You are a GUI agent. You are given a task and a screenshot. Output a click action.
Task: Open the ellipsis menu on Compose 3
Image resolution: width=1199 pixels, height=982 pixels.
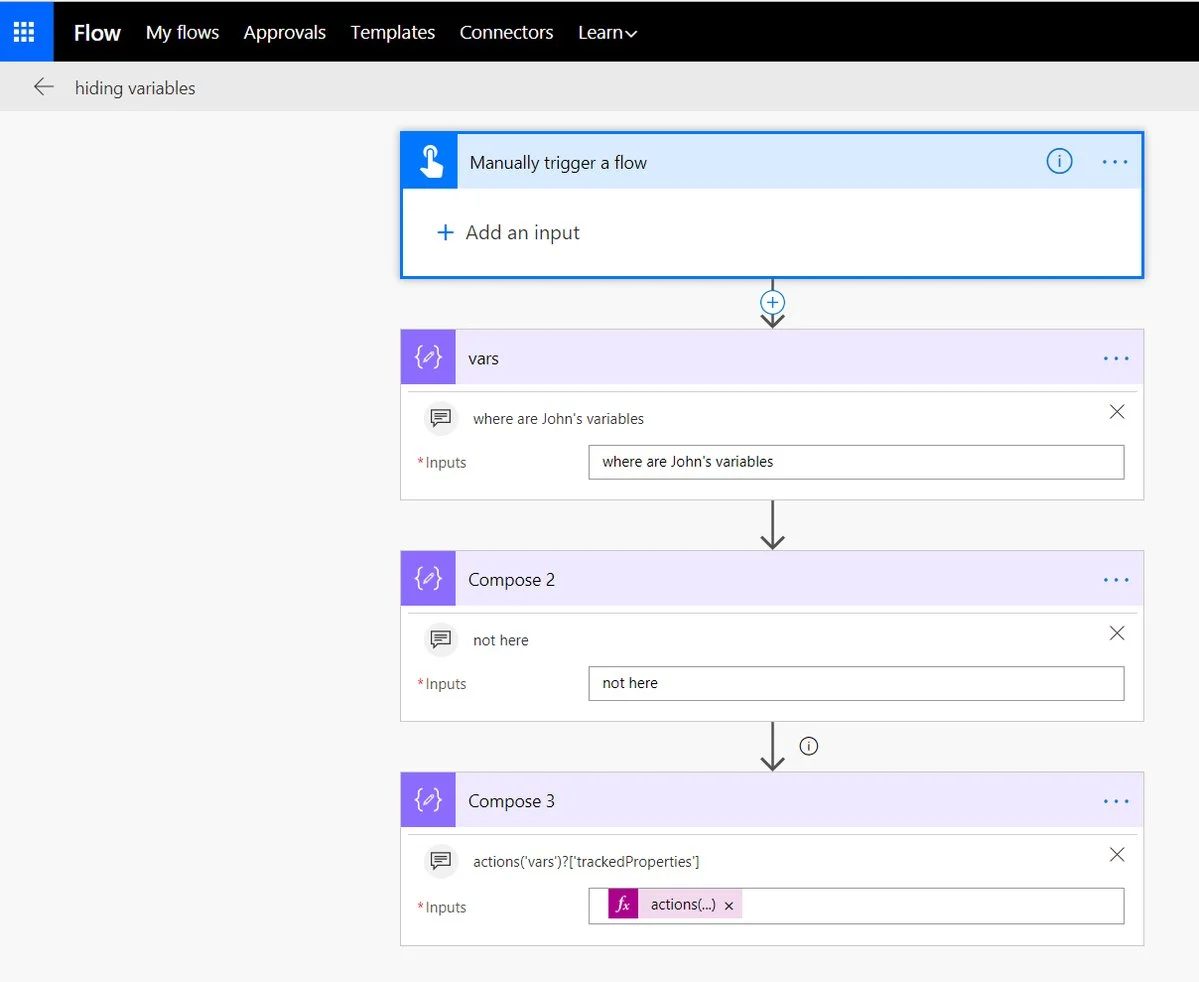click(x=1116, y=801)
